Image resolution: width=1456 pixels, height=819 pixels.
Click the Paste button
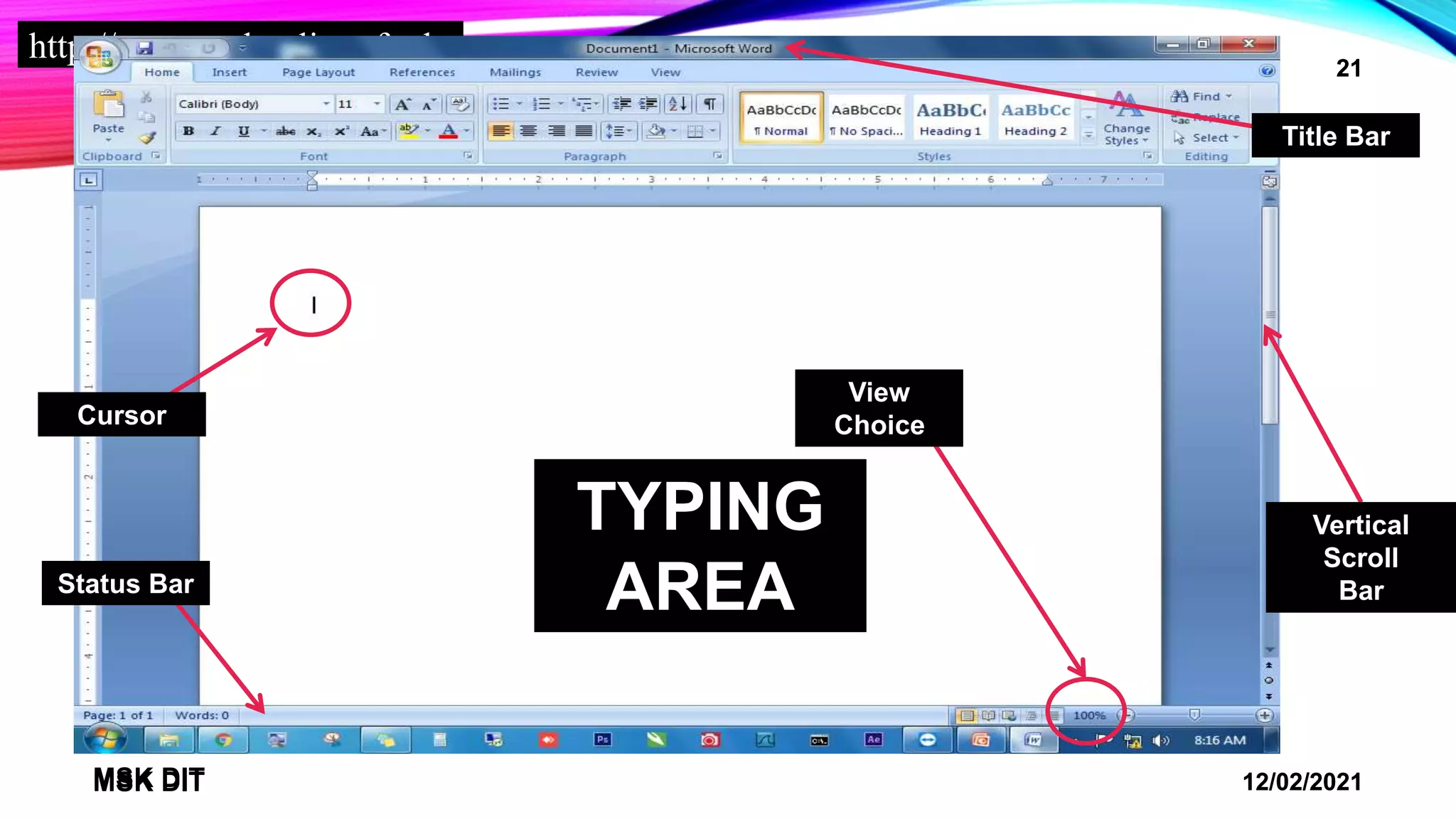(108, 114)
